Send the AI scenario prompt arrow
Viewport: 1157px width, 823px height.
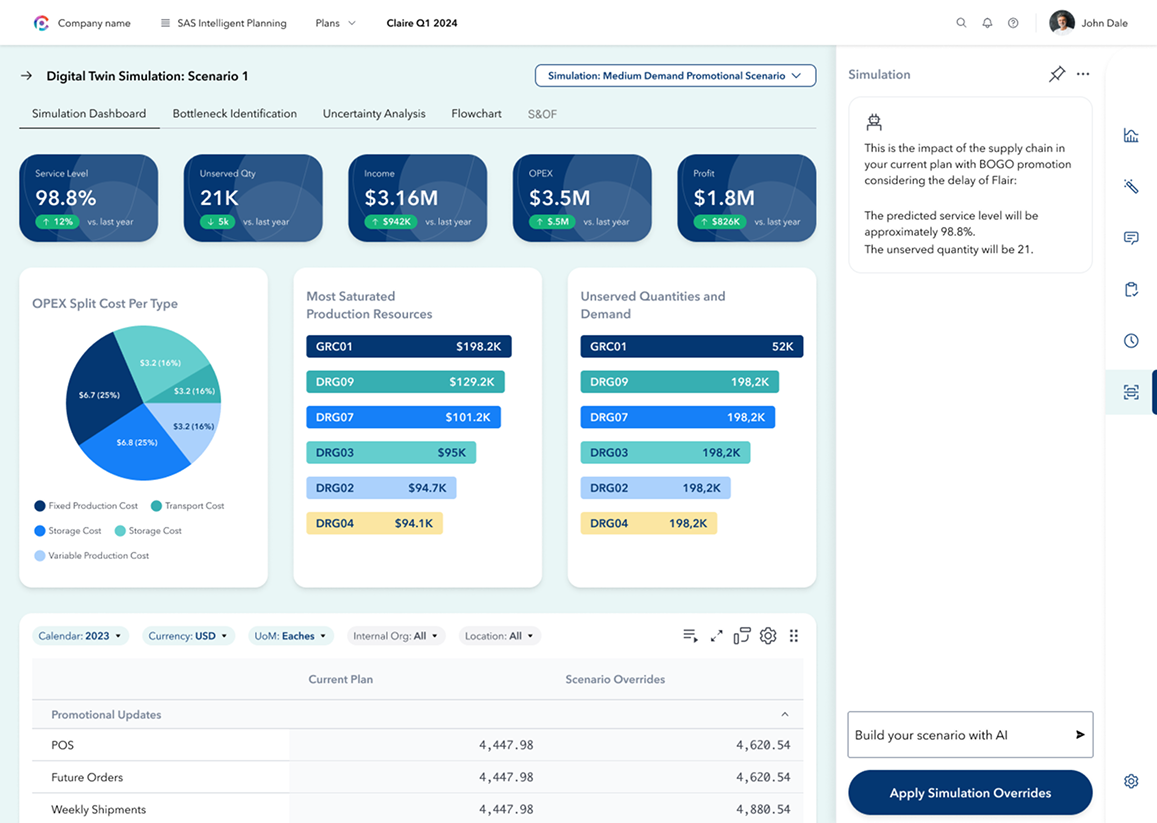point(1080,734)
